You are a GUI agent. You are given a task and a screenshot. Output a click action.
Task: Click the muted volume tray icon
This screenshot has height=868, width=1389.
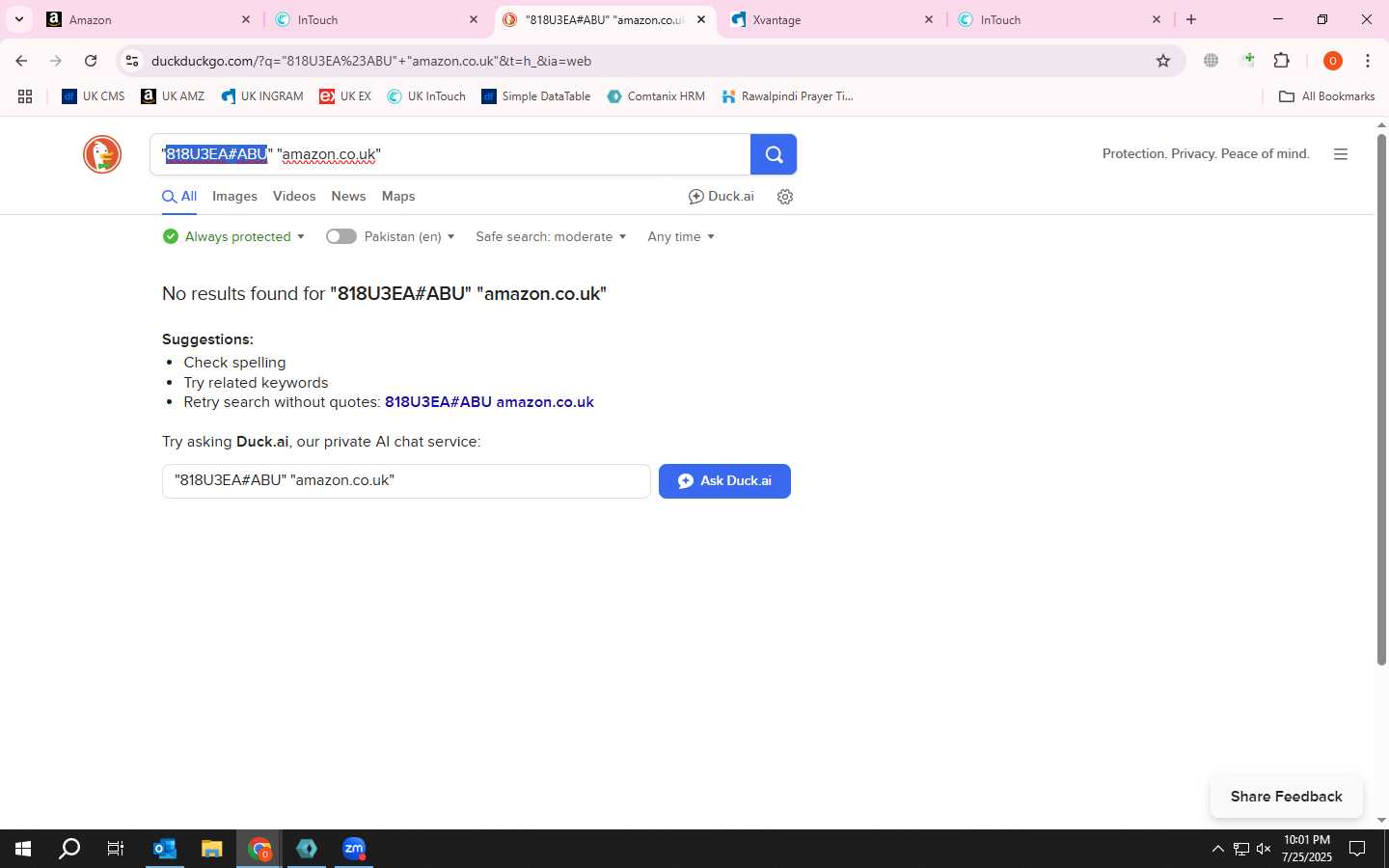click(x=1264, y=849)
